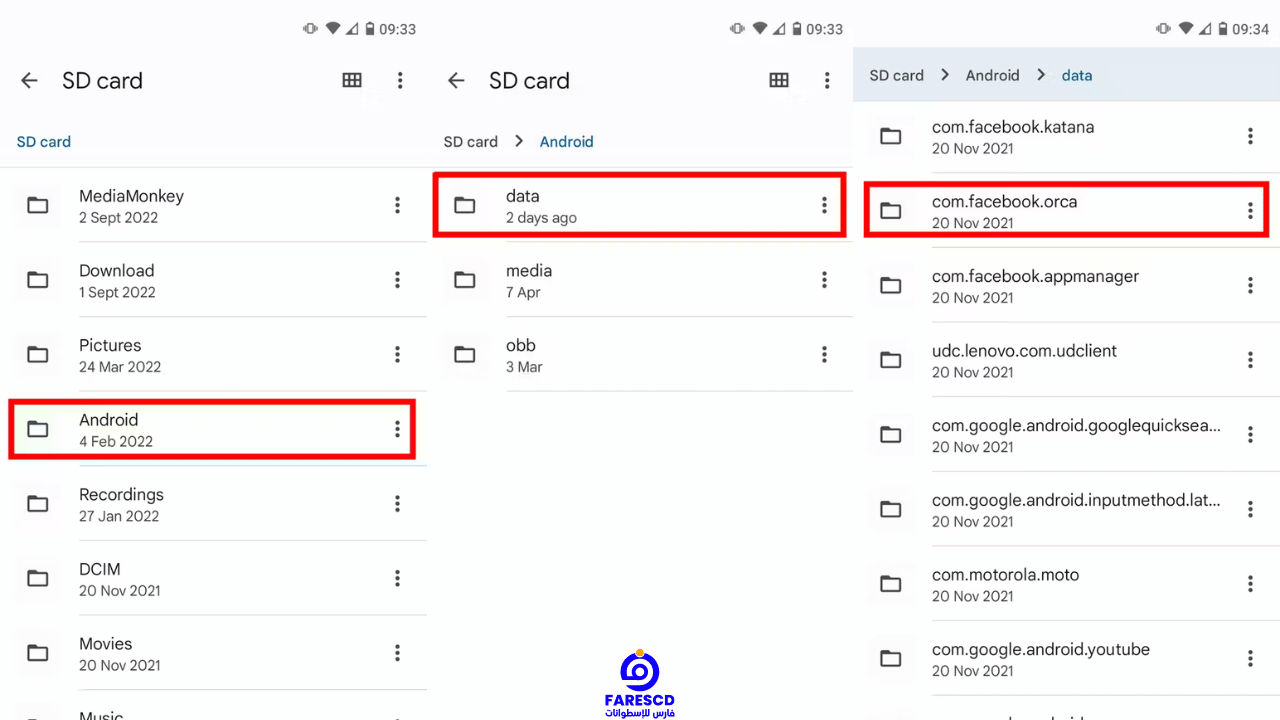Select SD card breadcrumb in middle panel
1280x720 pixels.
click(x=471, y=142)
